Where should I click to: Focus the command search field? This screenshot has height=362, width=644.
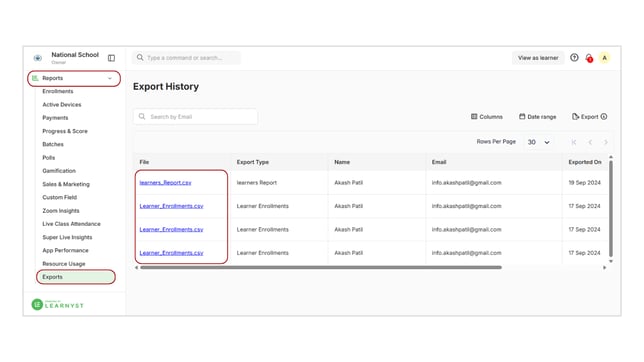(x=186, y=58)
